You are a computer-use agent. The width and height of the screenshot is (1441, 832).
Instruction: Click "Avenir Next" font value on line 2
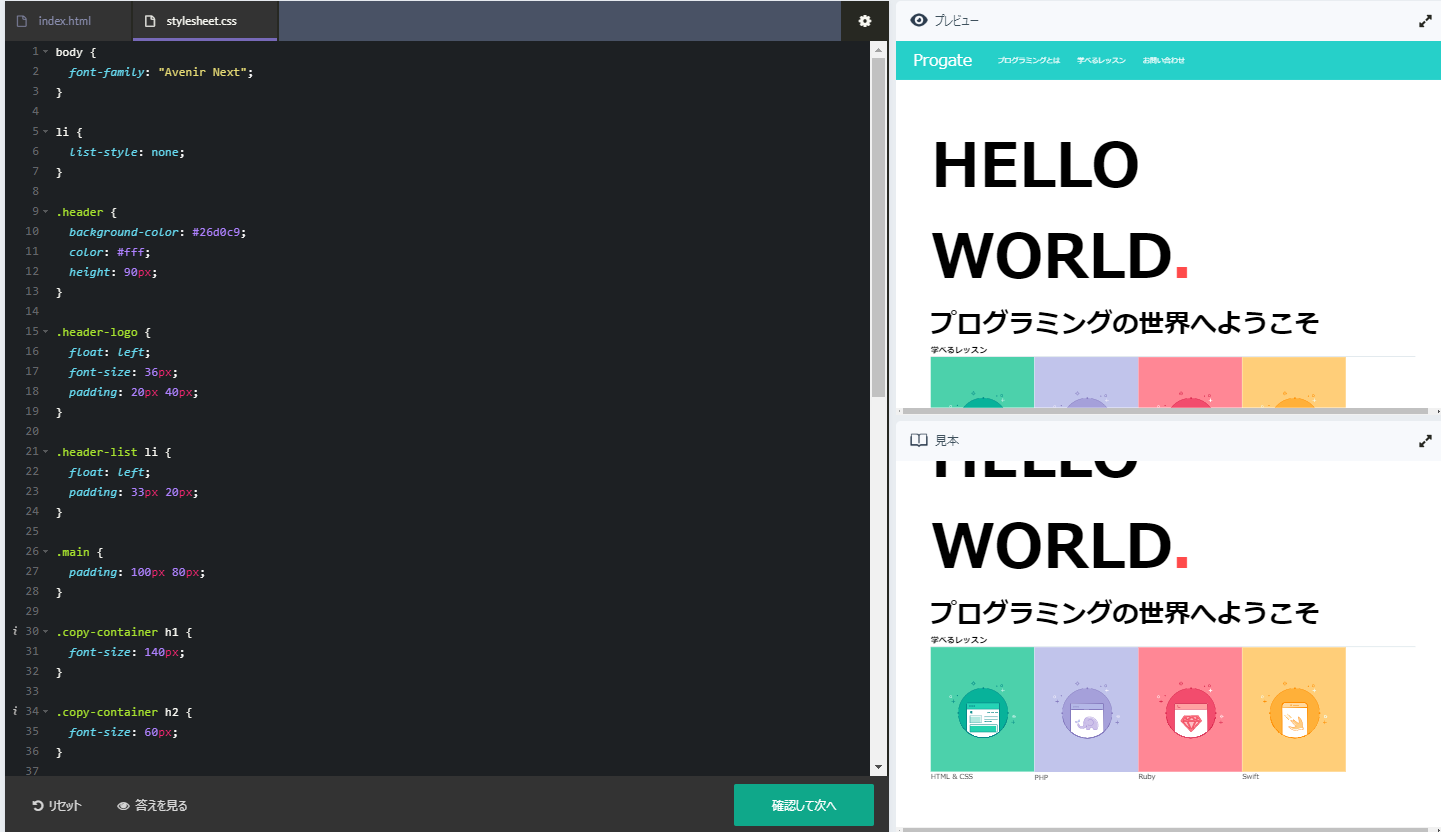click(205, 71)
